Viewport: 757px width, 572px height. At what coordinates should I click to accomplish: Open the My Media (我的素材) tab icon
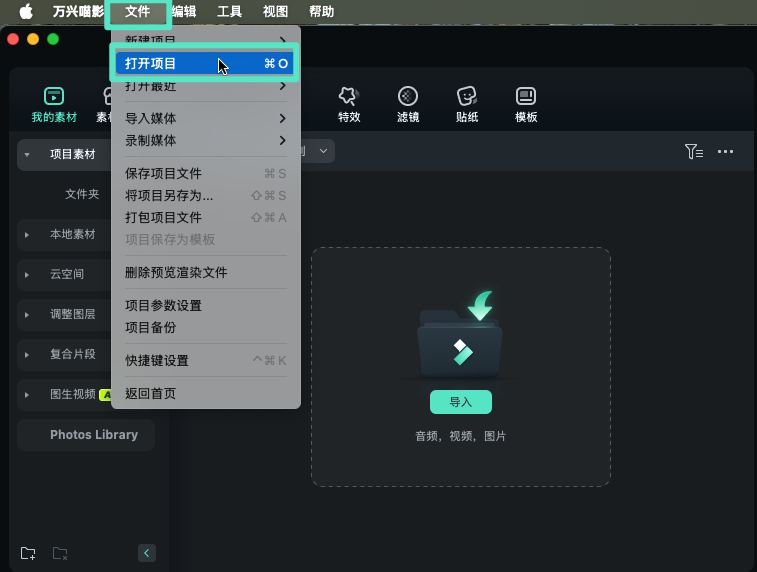point(54,97)
